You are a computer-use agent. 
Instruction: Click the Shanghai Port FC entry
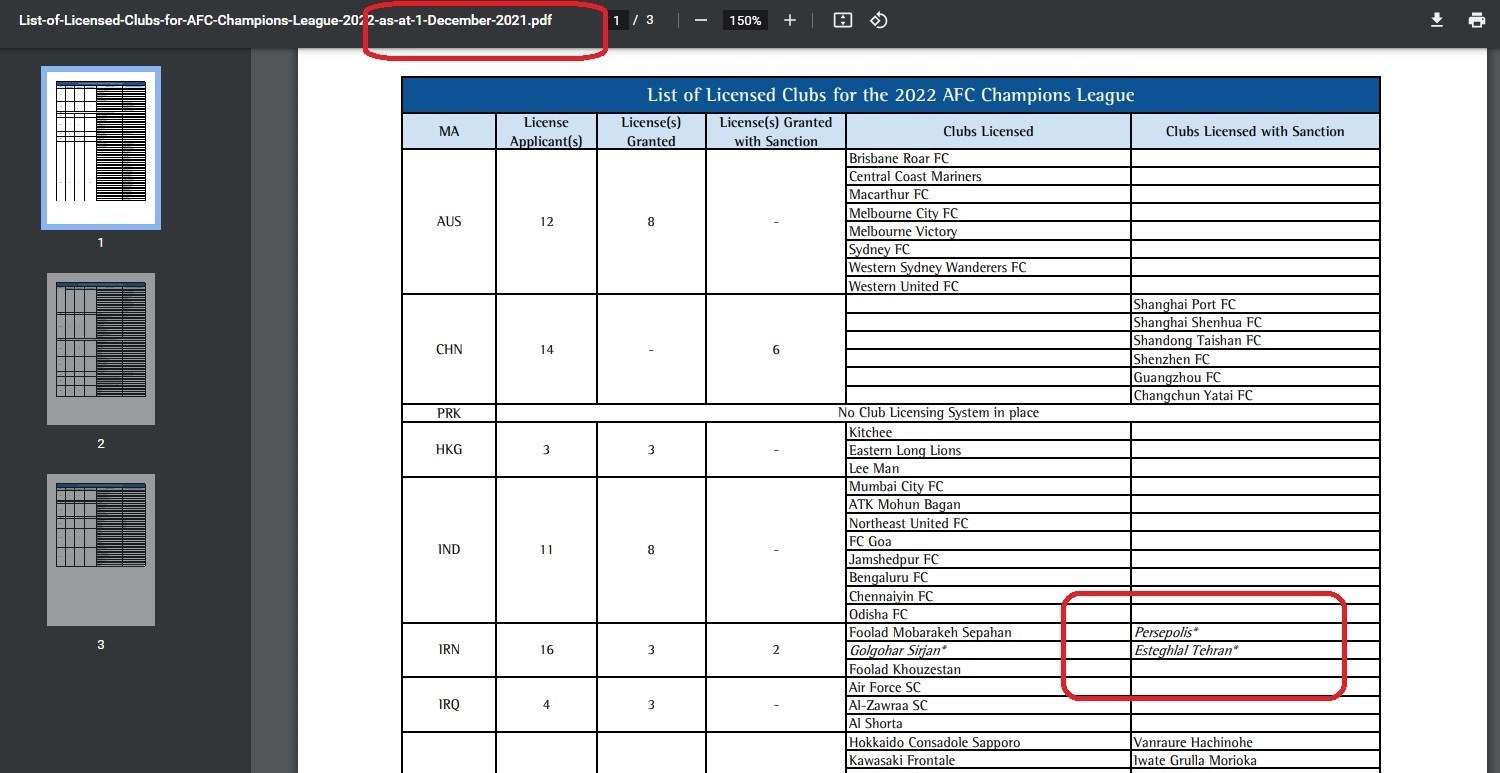[x=1184, y=304]
